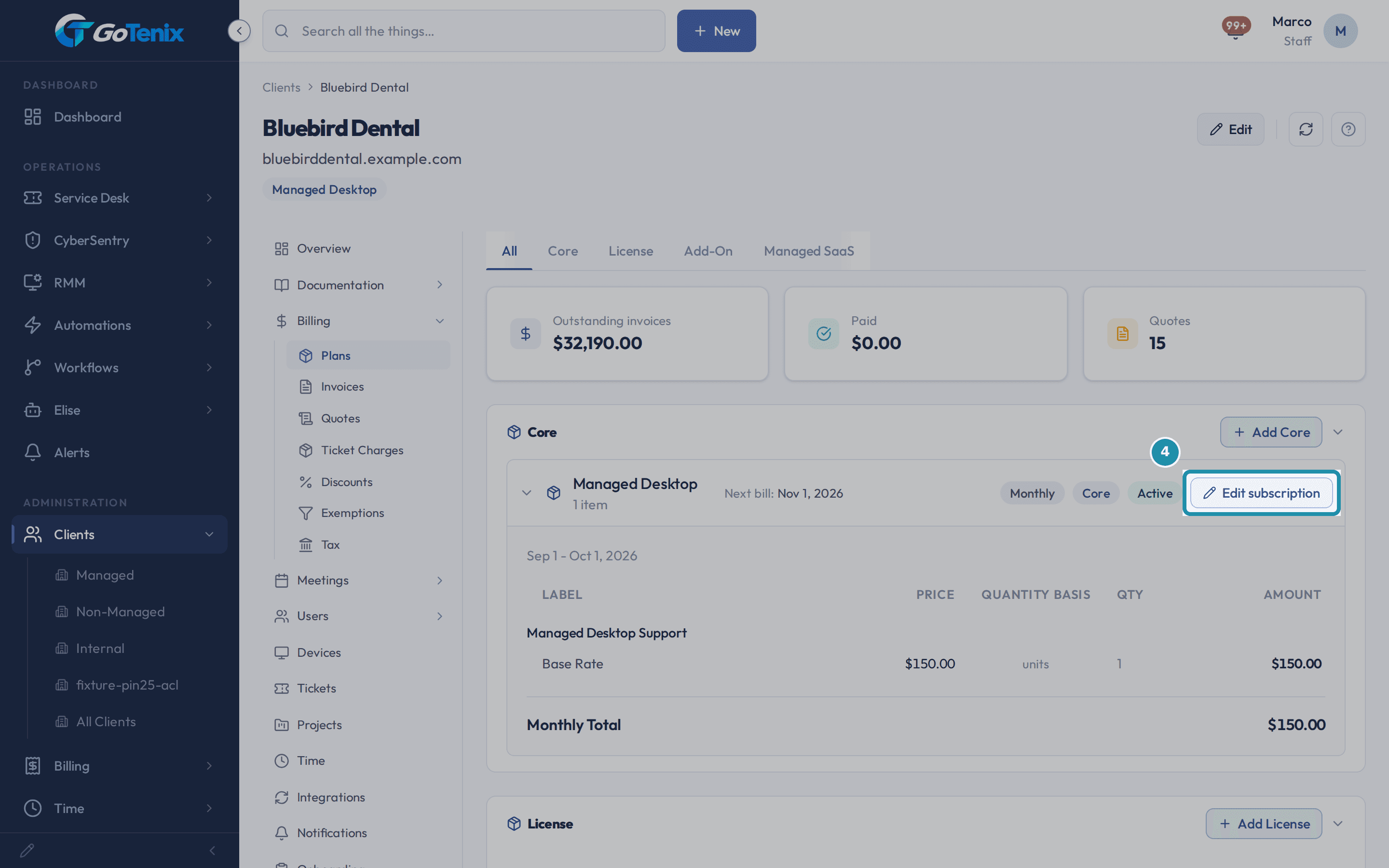Image resolution: width=1389 pixels, height=868 pixels.
Task: Click Clients breadcrumb link
Action: point(281,87)
